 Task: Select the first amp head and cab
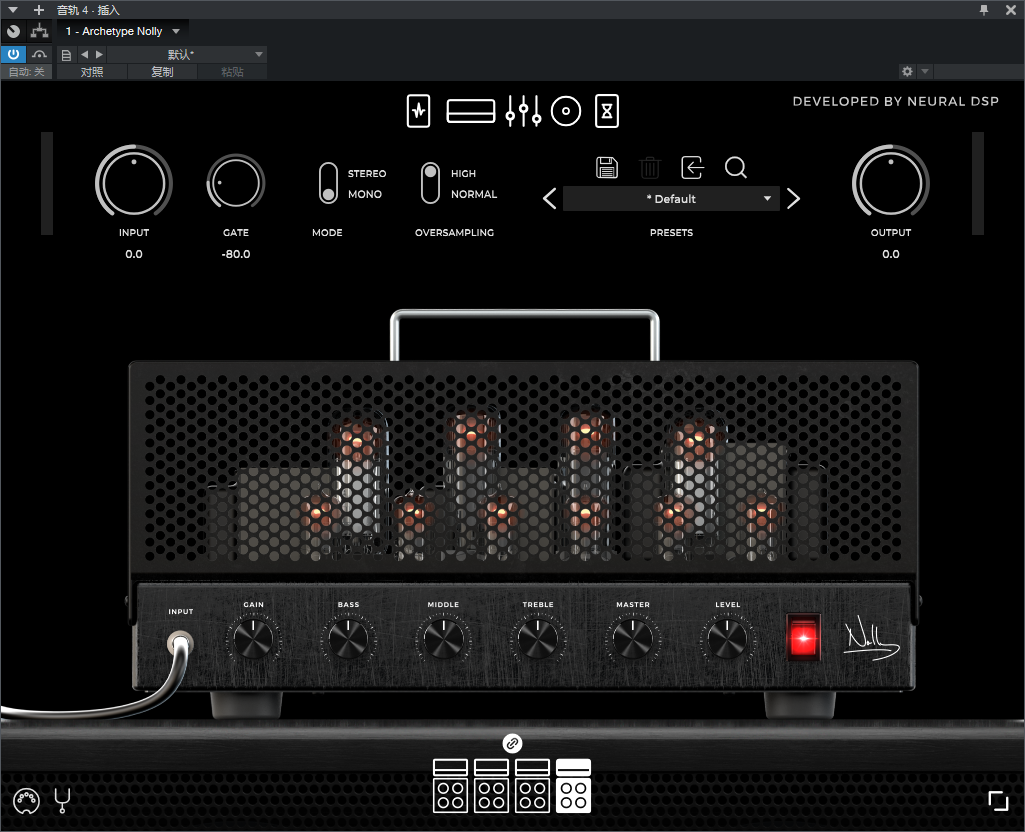pyautogui.click(x=450, y=786)
